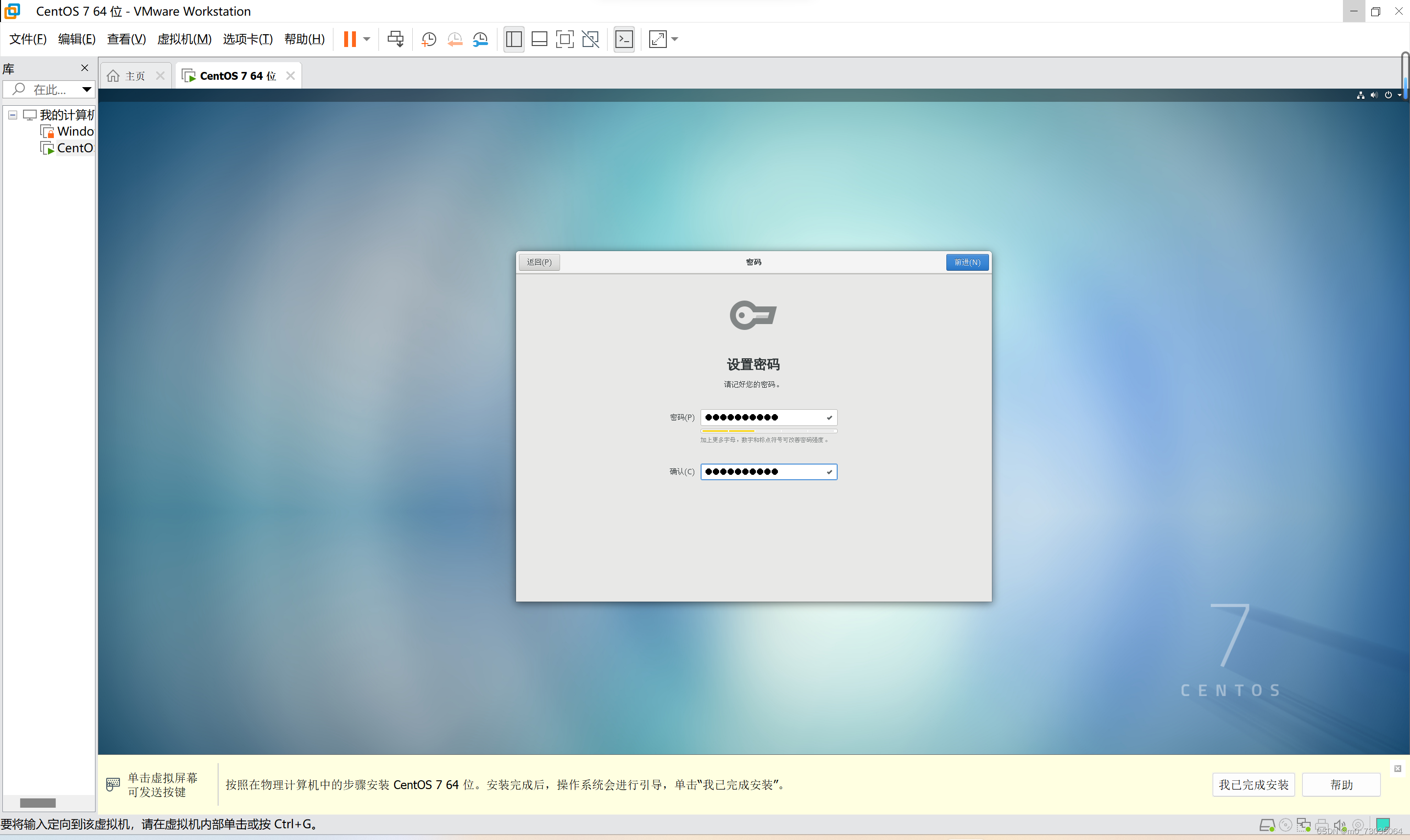Open the snapshot manager icon
This screenshot has height=840, width=1410.
pyautogui.click(x=481, y=39)
